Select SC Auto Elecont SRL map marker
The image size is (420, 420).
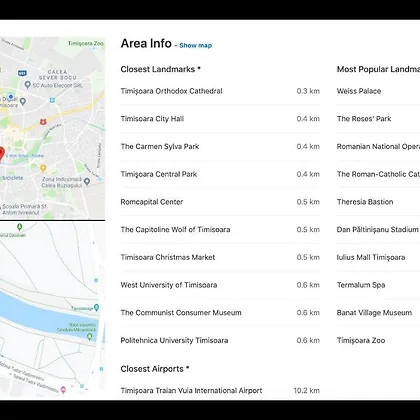pos(28,85)
